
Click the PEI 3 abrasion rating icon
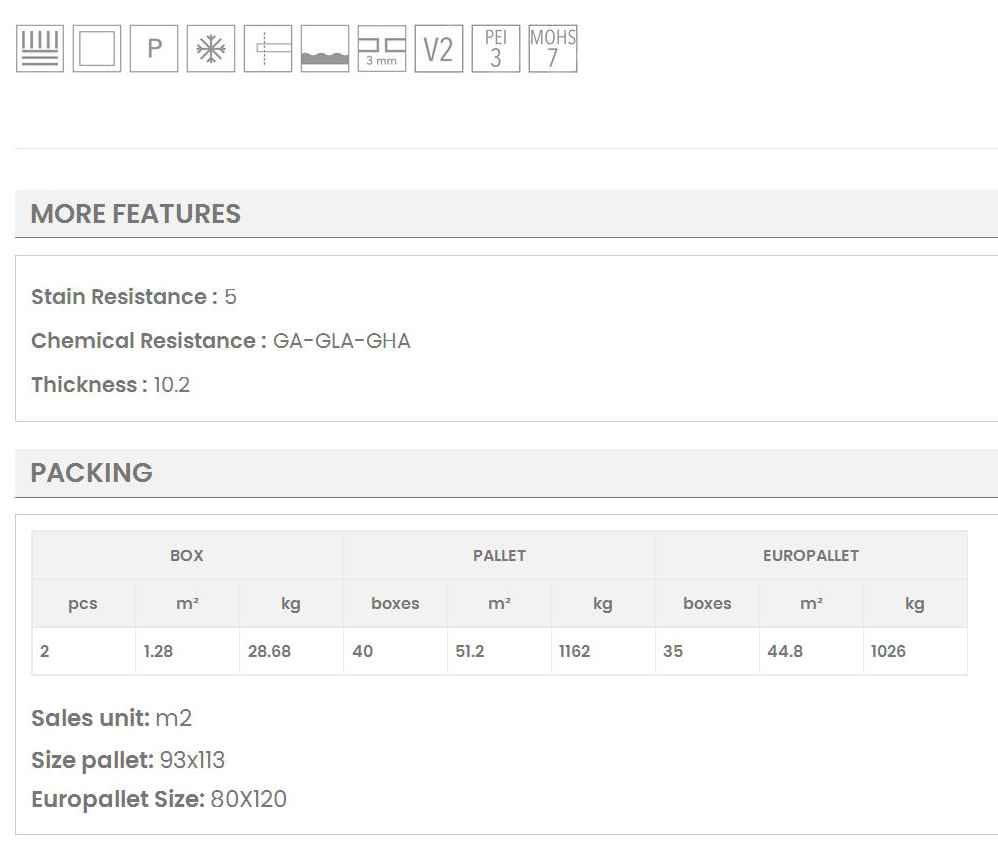(x=496, y=49)
